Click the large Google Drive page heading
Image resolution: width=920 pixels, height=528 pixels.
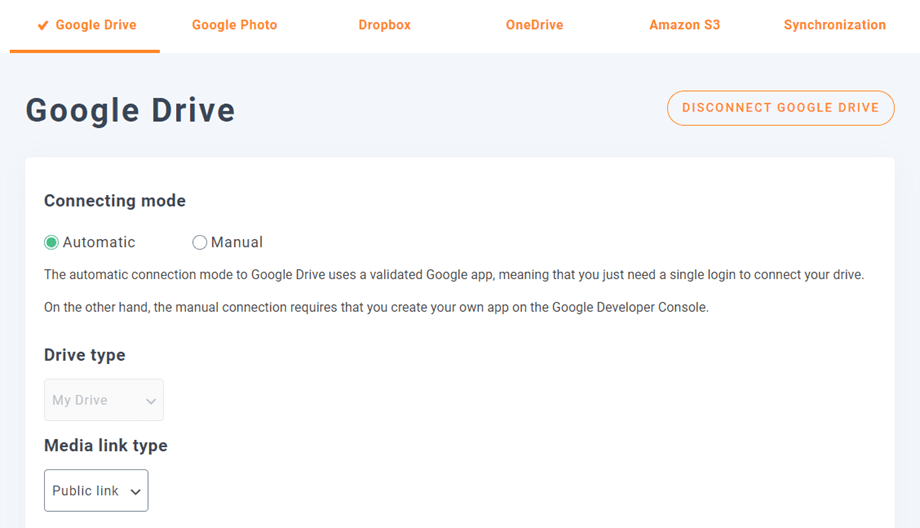(130, 110)
